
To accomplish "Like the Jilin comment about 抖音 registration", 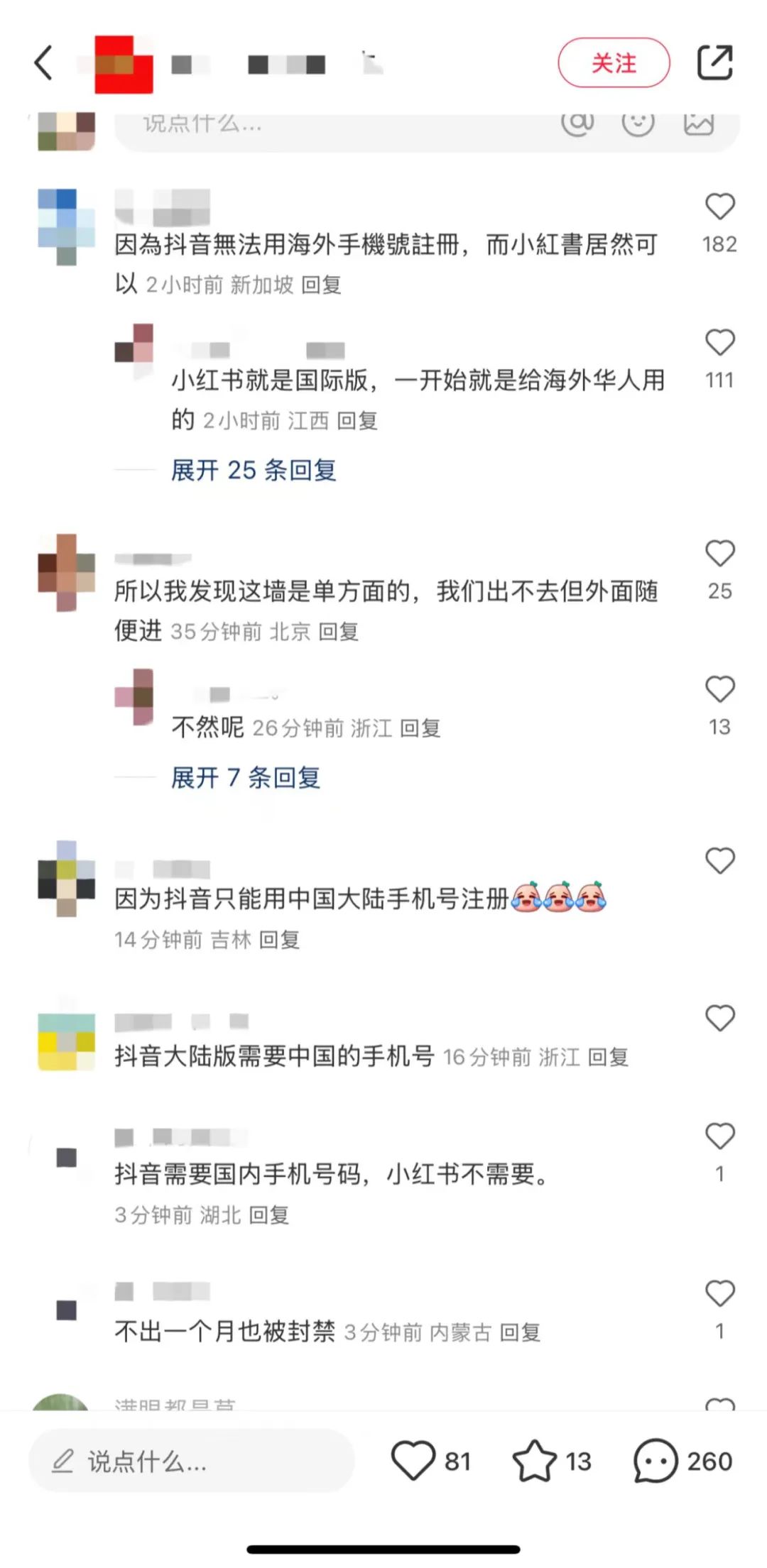I will (719, 861).
